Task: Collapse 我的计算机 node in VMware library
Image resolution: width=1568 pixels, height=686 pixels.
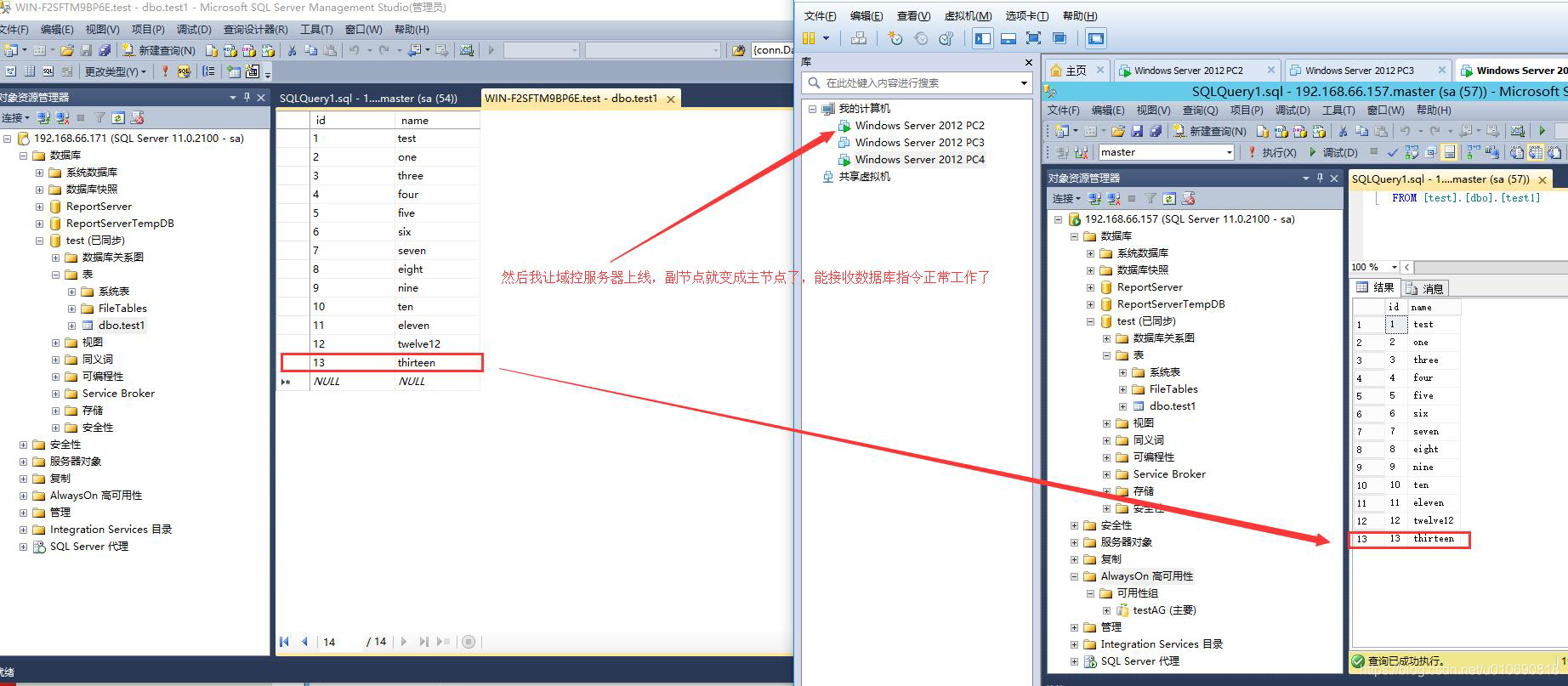Action: click(812, 109)
